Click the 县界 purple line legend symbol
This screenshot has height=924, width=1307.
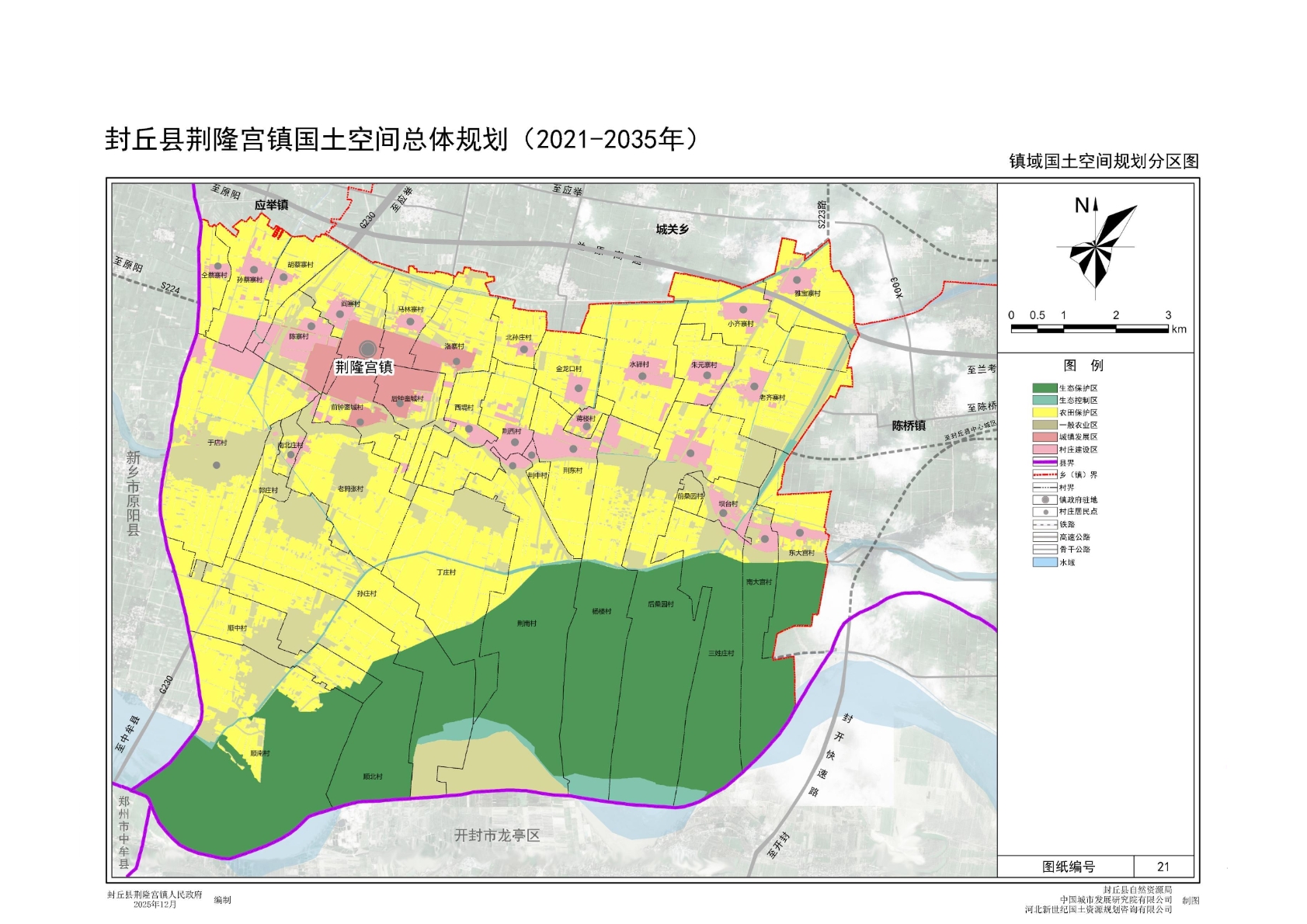pos(1045,463)
